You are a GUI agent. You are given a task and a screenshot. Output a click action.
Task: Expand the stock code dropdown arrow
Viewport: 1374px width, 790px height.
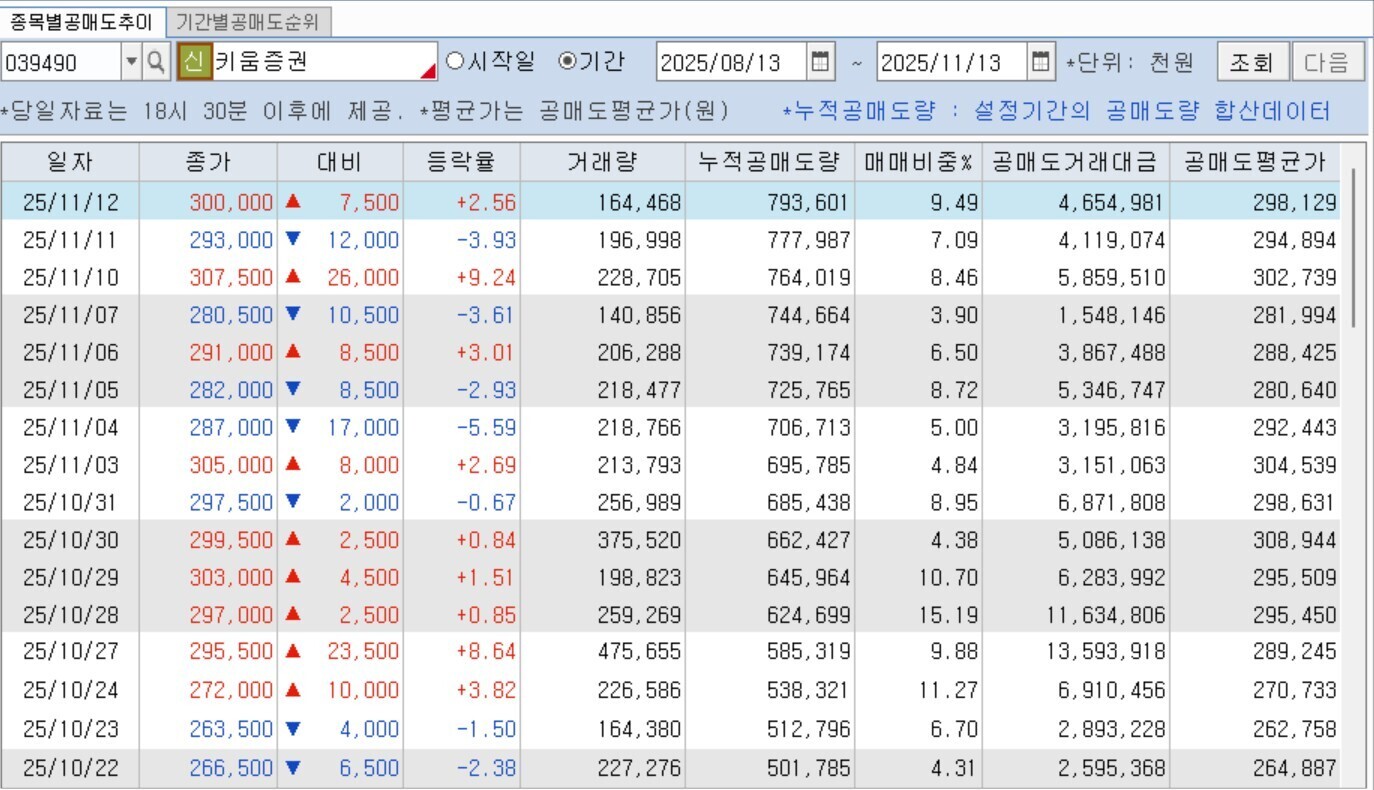[132, 62]
